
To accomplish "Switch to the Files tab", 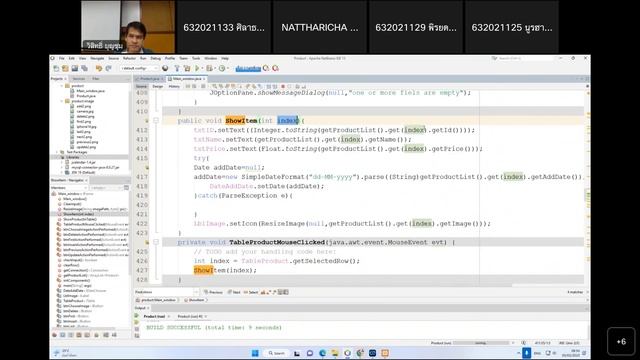I will (x=96, y=79).
